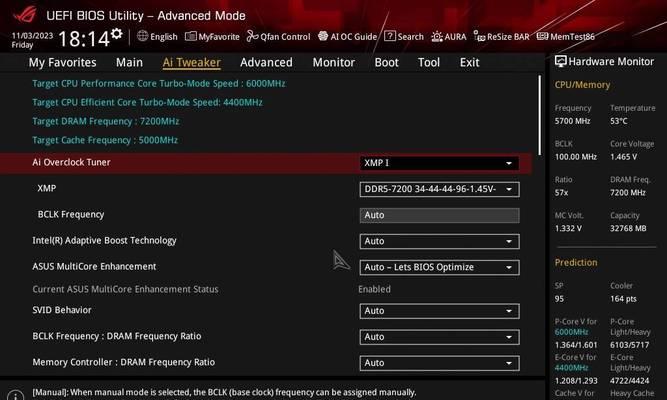667x400 pixels.
Task: Click the SVID Behavior label
Action: [62, 310]
